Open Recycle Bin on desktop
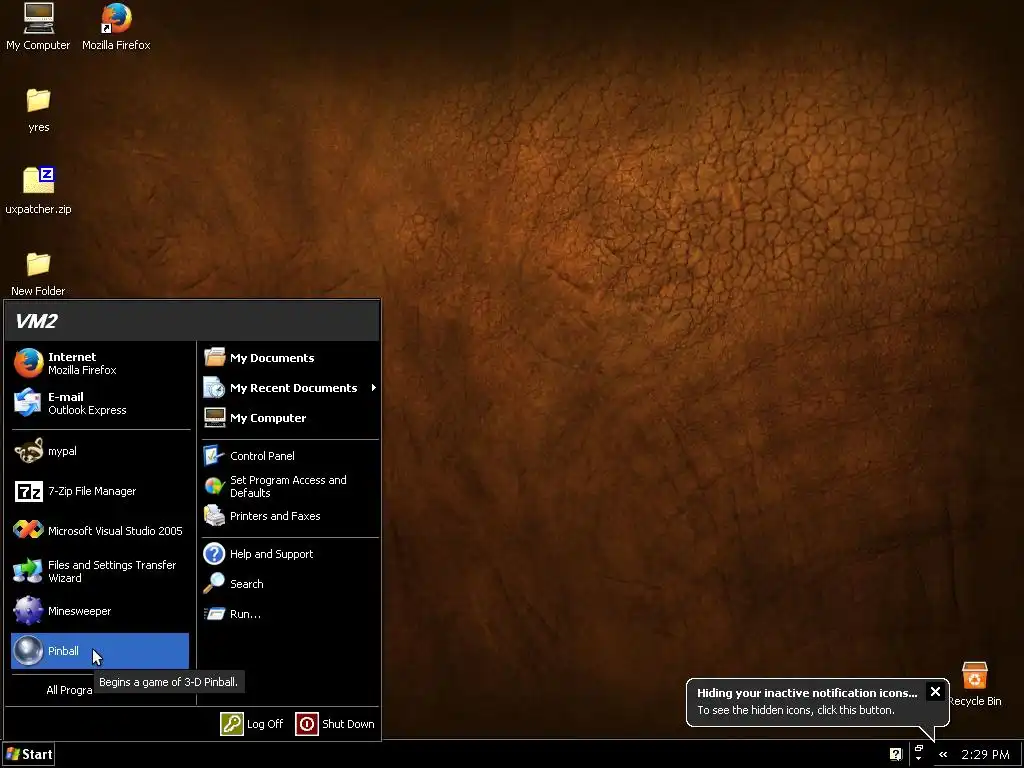The height and width of the screenshot is (768, 1024). coord(974,684)
